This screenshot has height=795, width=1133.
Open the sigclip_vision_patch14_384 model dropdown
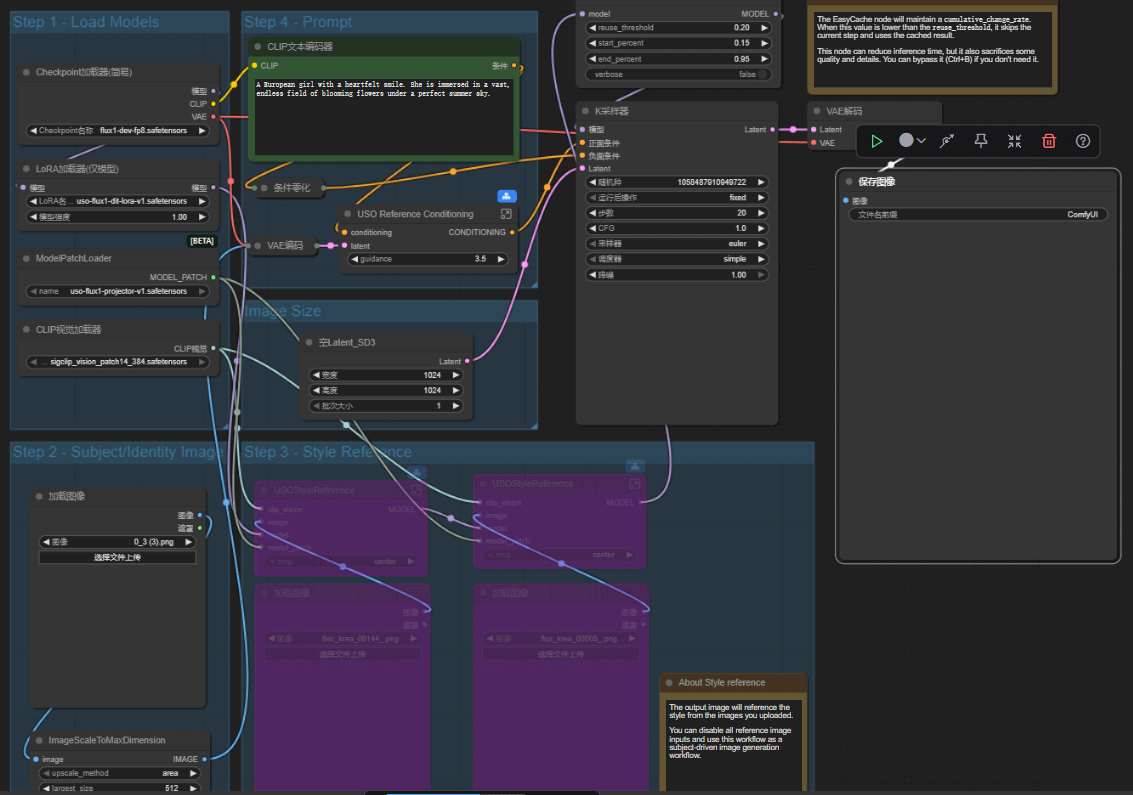point(118,361)
